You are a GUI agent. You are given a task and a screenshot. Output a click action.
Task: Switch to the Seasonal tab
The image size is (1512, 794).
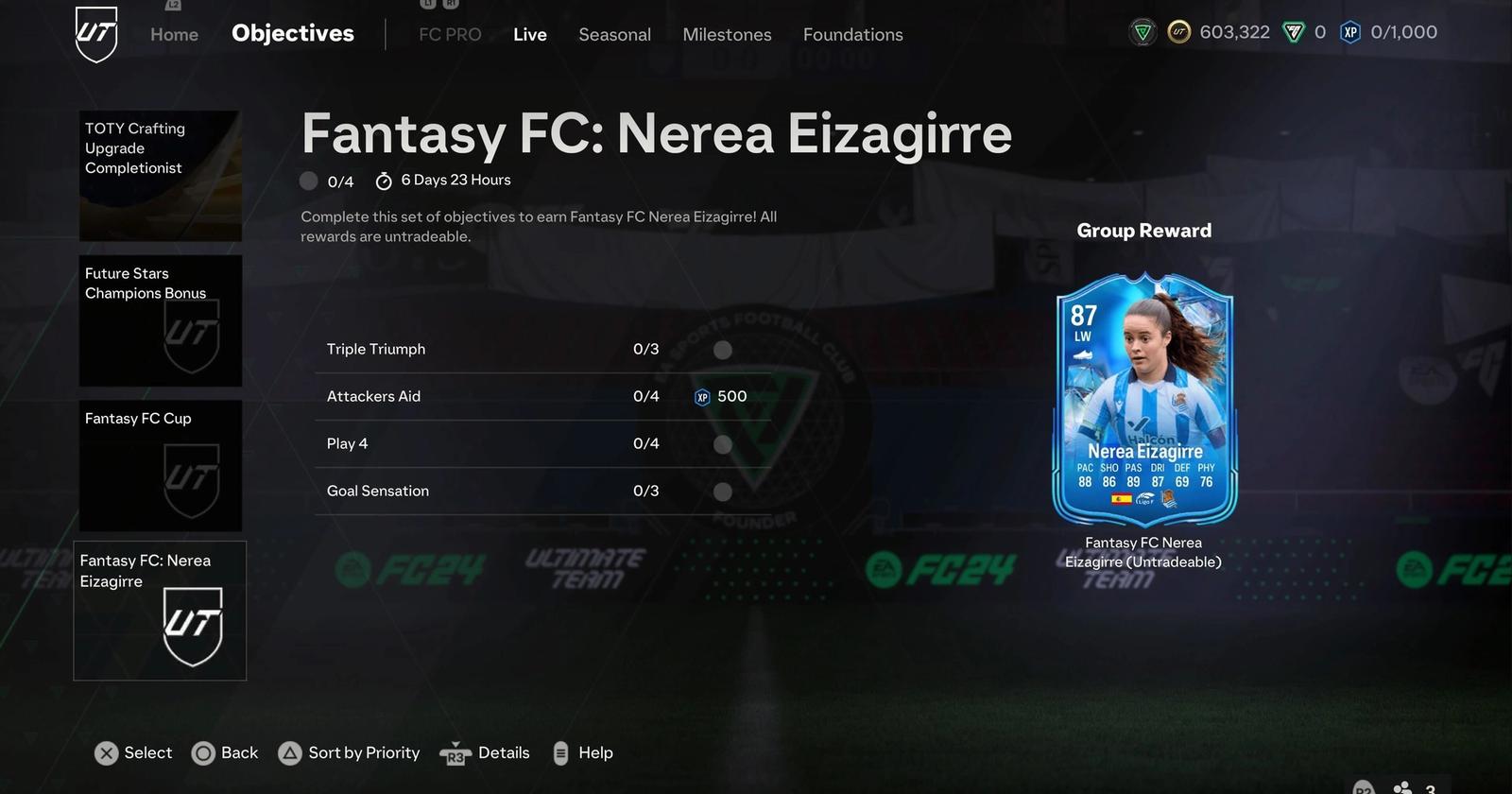[614, 34]
